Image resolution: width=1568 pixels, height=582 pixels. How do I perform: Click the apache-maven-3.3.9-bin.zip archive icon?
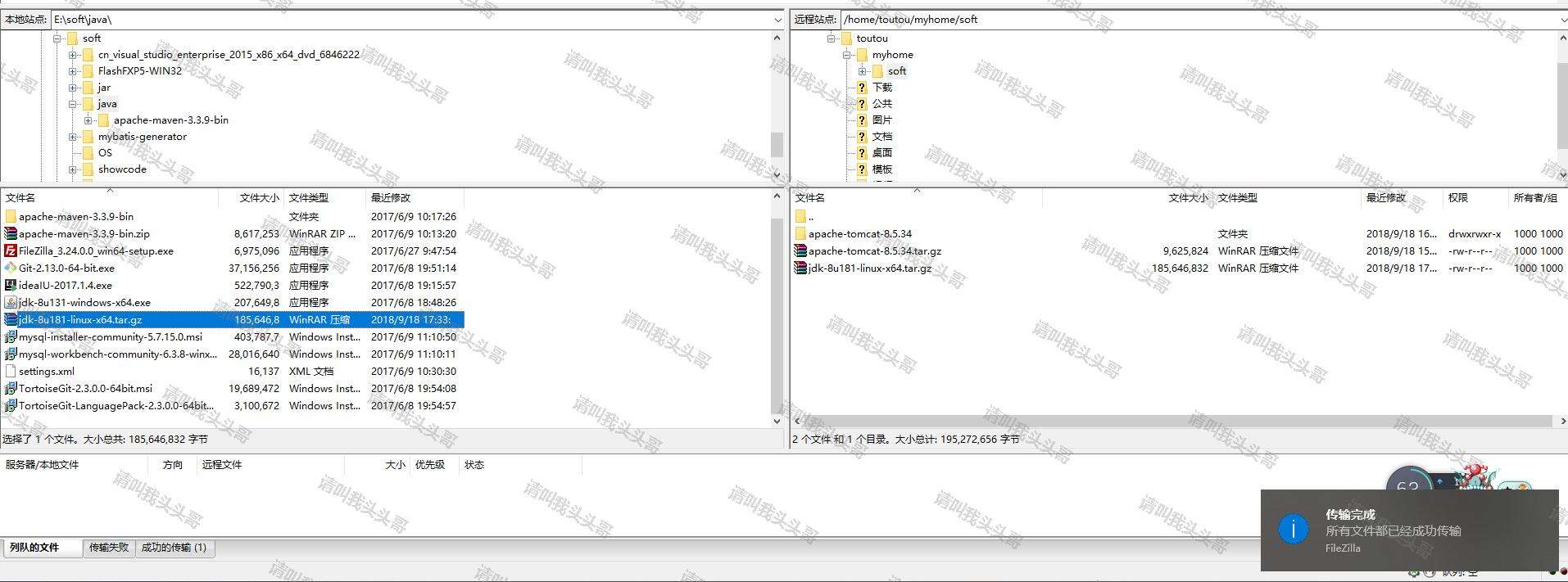pyautogui.click(x=11, y=234)
